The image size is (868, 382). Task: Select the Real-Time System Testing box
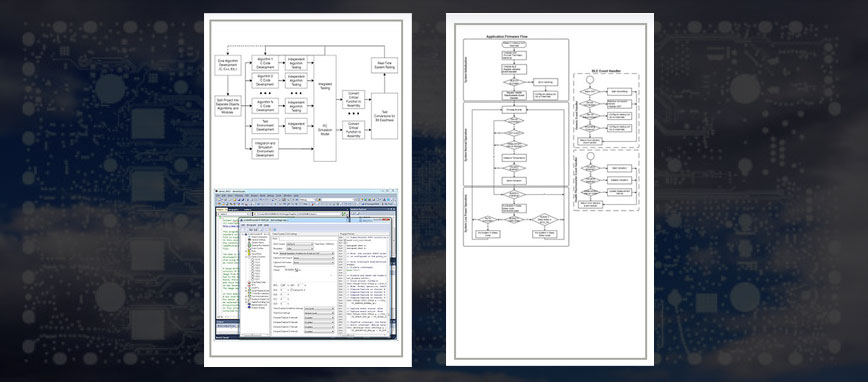(384, 65)
